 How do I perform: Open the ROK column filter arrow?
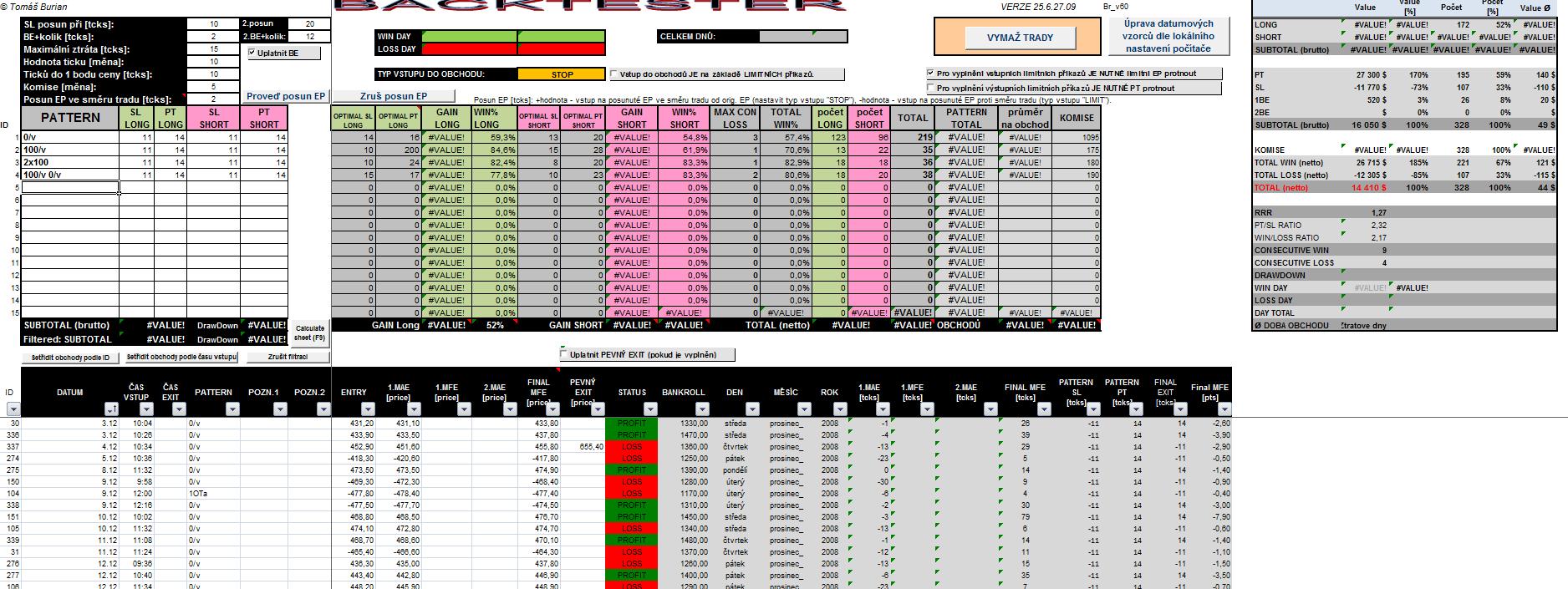pos(840,409)
